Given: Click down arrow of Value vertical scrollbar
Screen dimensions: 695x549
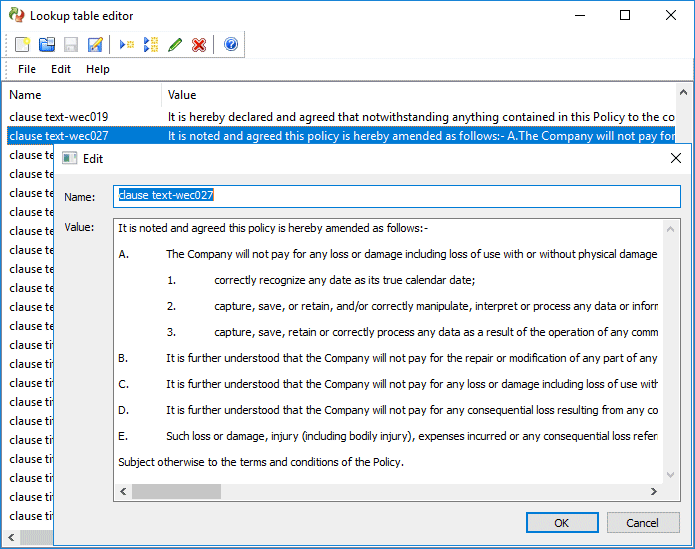Looking at the screenshot, I should [671, 475].
